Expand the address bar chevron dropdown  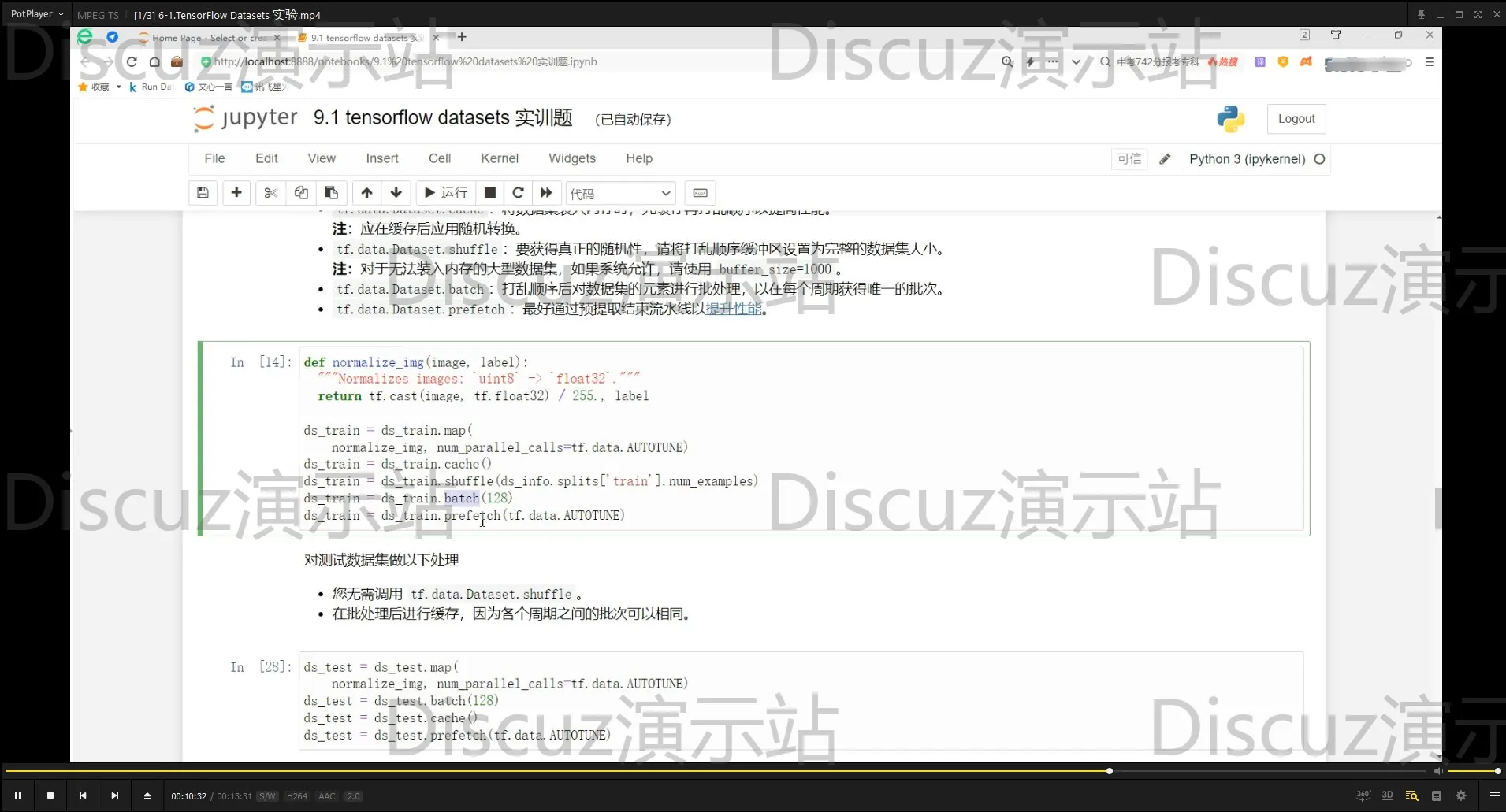[x=1076, y=61]
